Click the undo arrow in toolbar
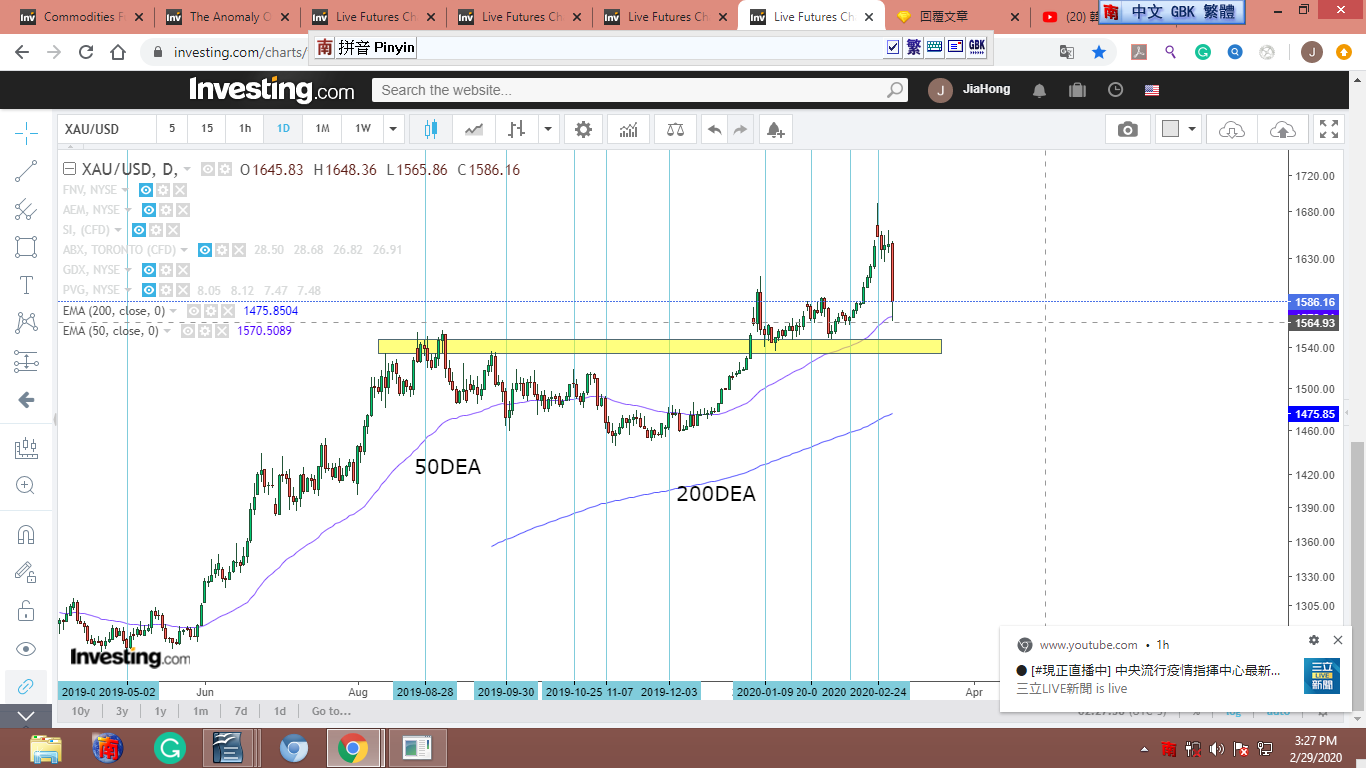 coord(714,129)
